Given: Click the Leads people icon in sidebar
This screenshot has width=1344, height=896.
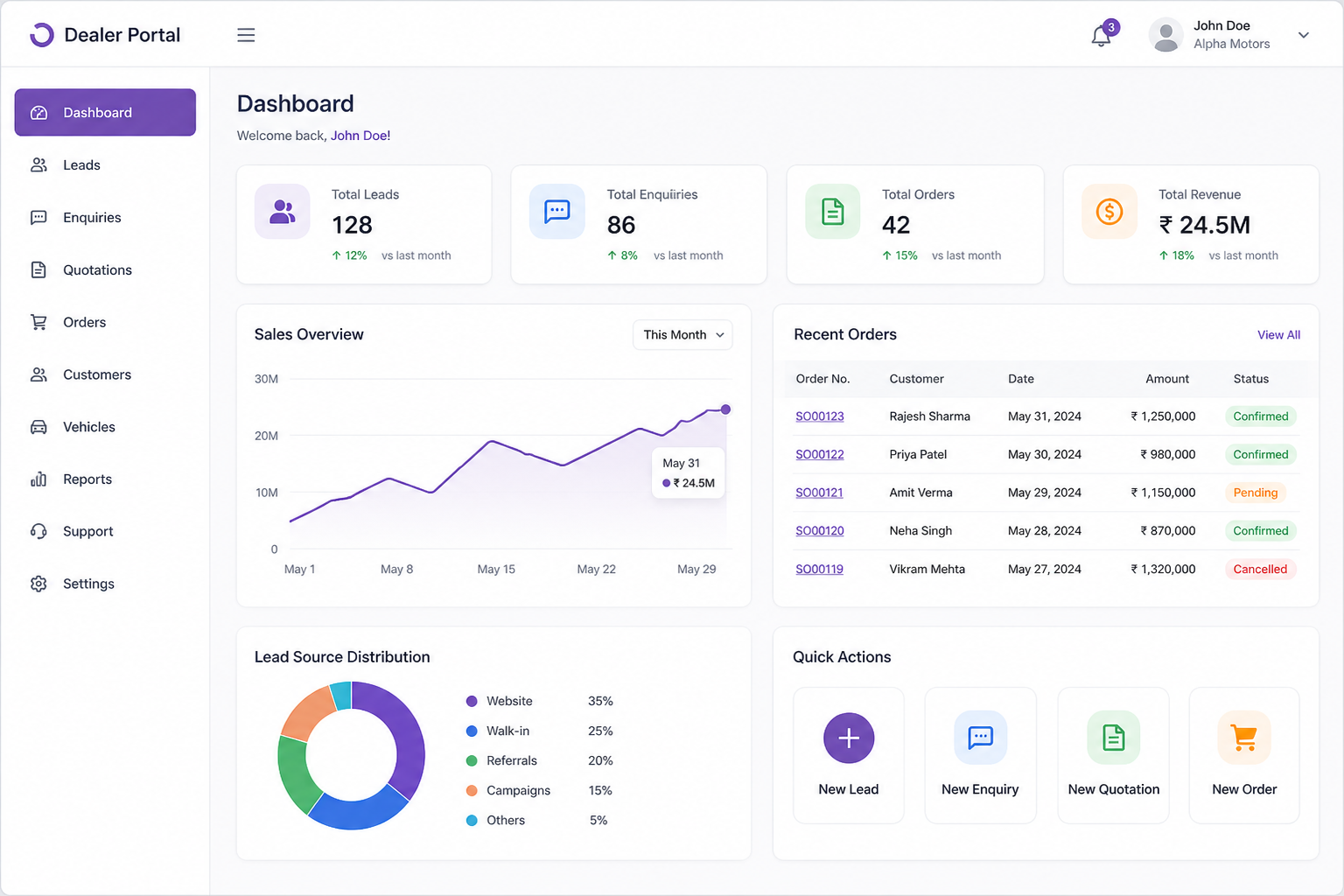Looking at the screenshot, I should (x=38, y=165).
